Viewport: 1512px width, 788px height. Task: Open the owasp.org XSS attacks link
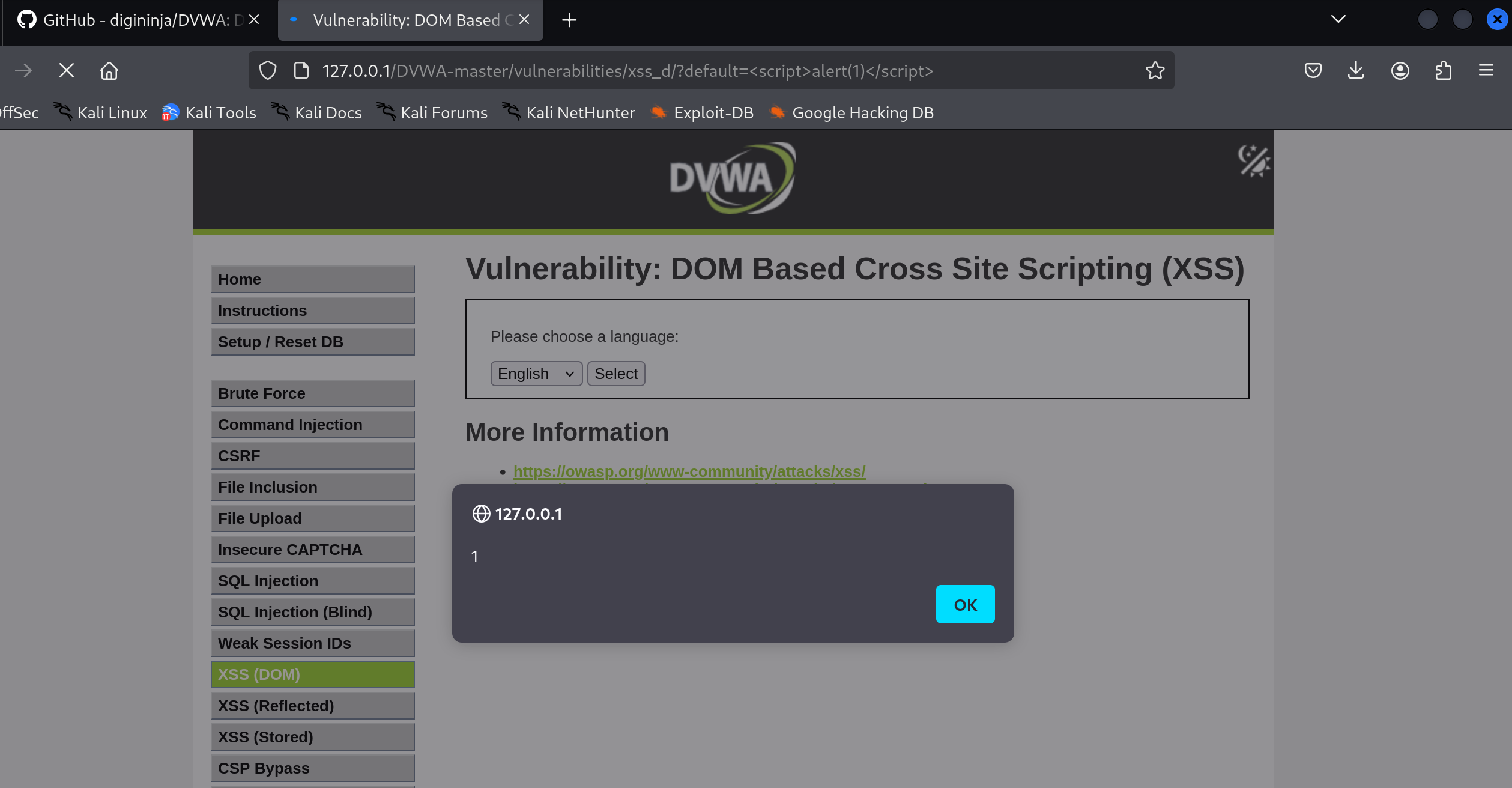(689, 471)
